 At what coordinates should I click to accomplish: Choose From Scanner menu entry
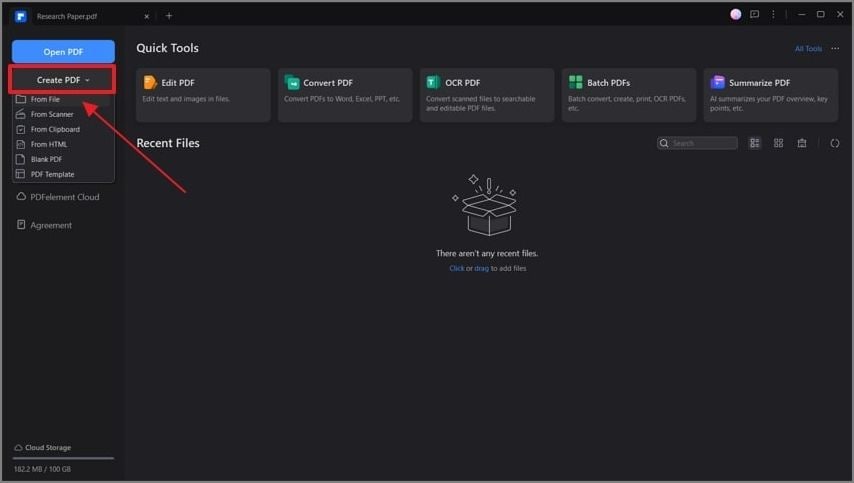coord(63,114)
